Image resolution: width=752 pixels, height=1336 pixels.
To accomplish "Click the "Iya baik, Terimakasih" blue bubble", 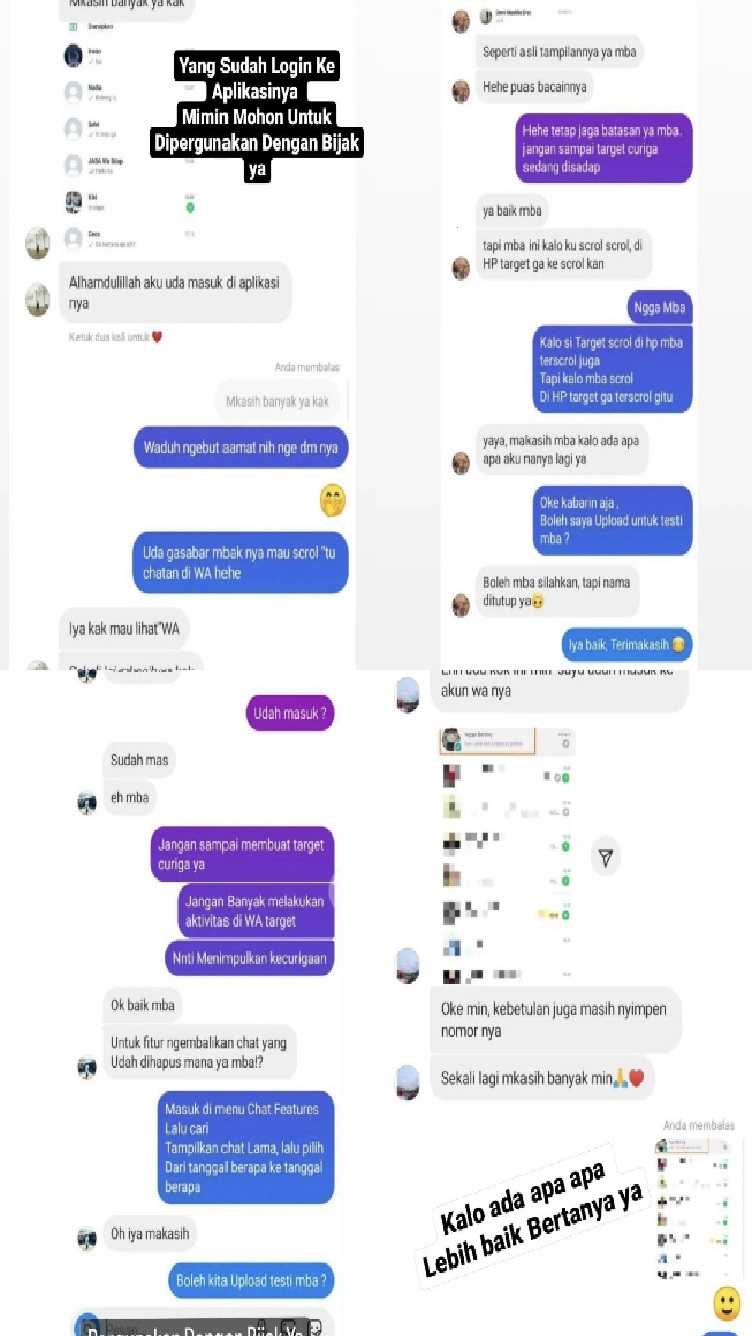I will point(627,644).
